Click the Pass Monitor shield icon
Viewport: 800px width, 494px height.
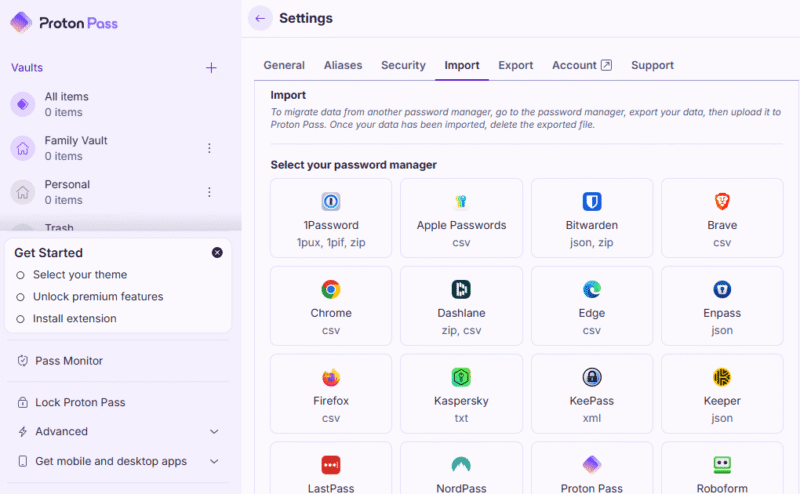22,361
